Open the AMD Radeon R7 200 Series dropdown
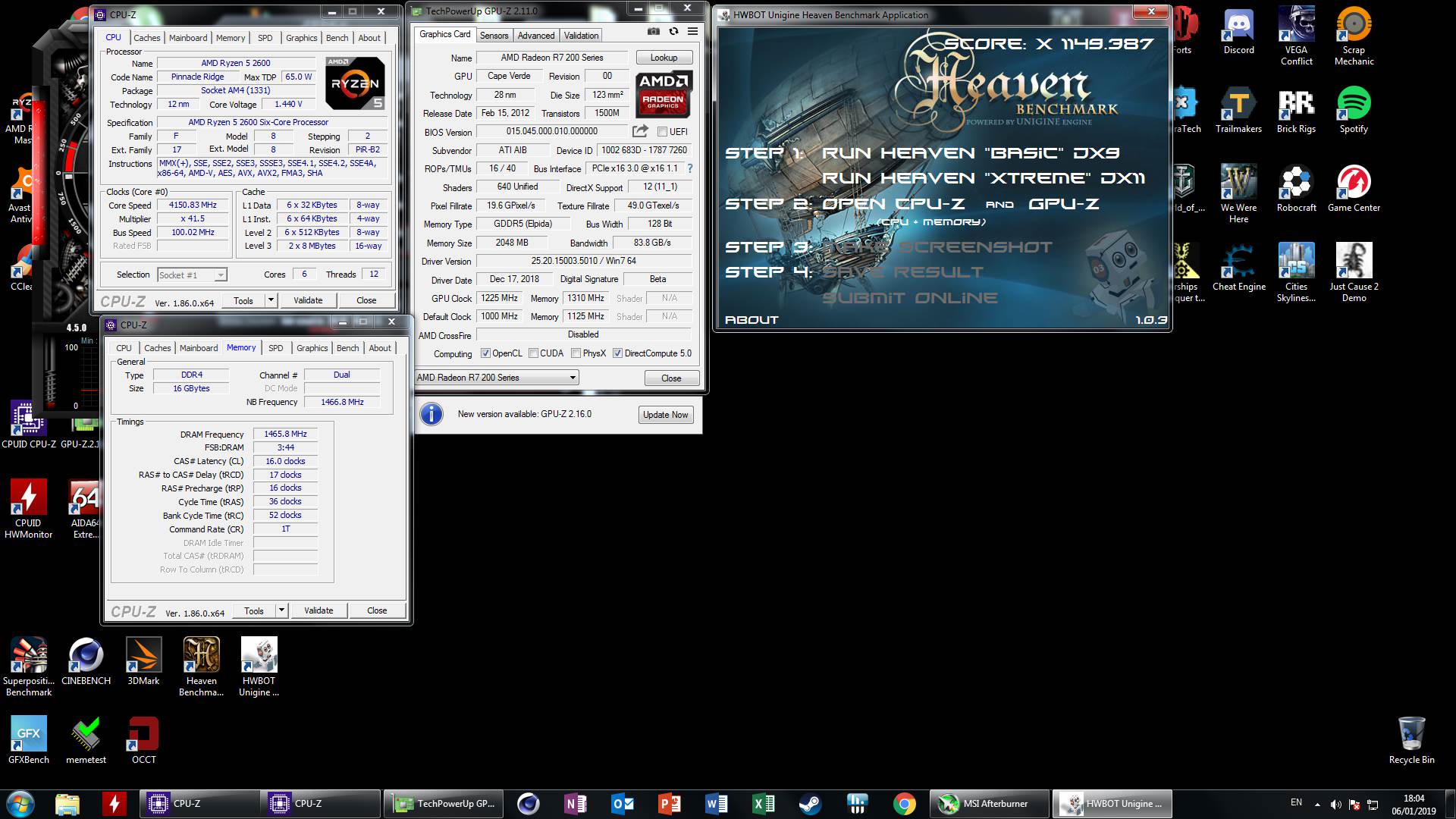This screenshot has width=1456, height=819. click(497, 378)
